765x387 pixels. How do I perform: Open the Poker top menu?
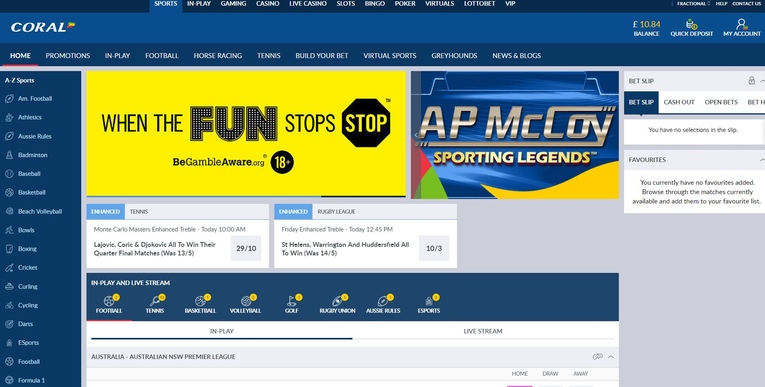(x=405, y=4)
